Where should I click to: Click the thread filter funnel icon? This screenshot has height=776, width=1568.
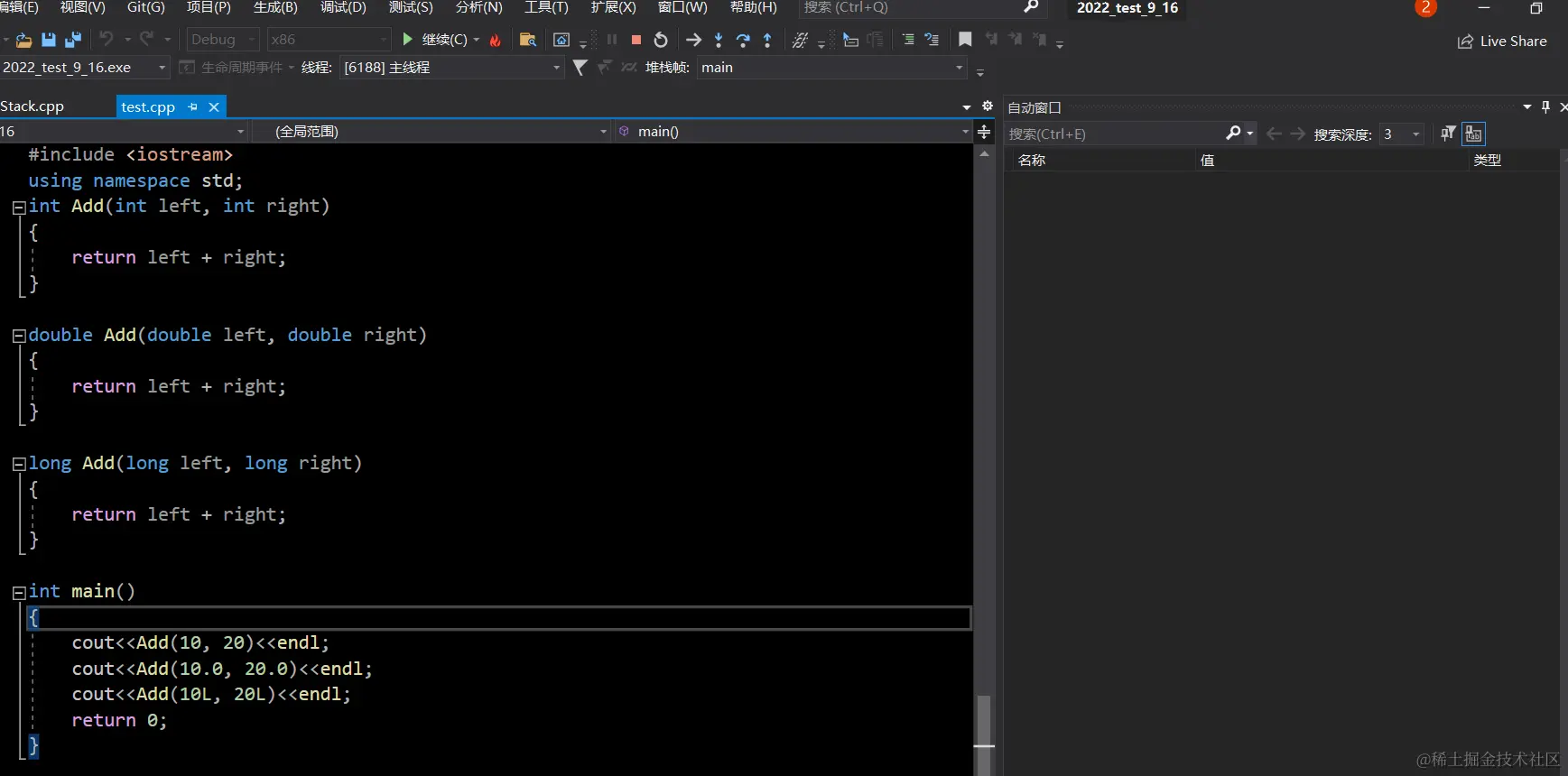(580, 68)
